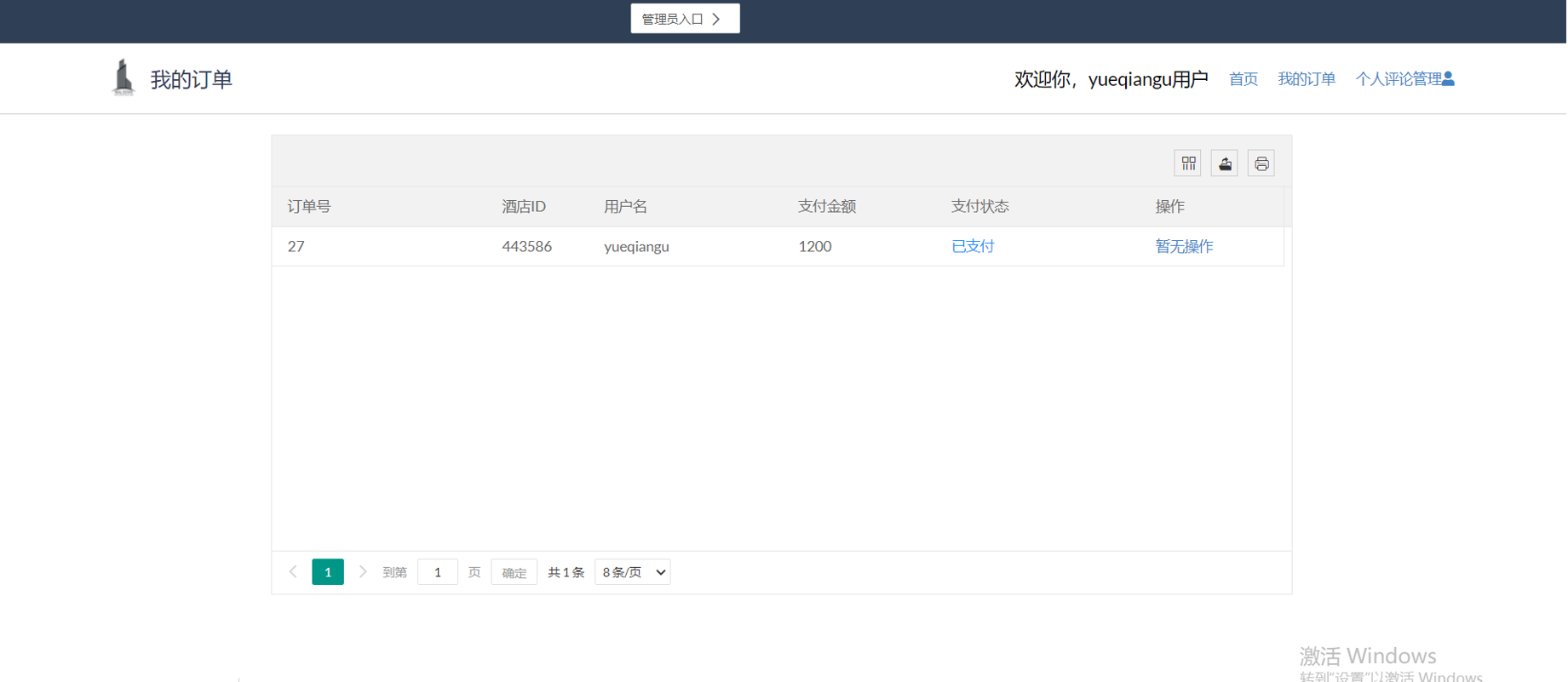The width and height of the screenshot is (1568, 682).
Task: Open the 8条/页 page size dropdown
Action: click(633, 572)
